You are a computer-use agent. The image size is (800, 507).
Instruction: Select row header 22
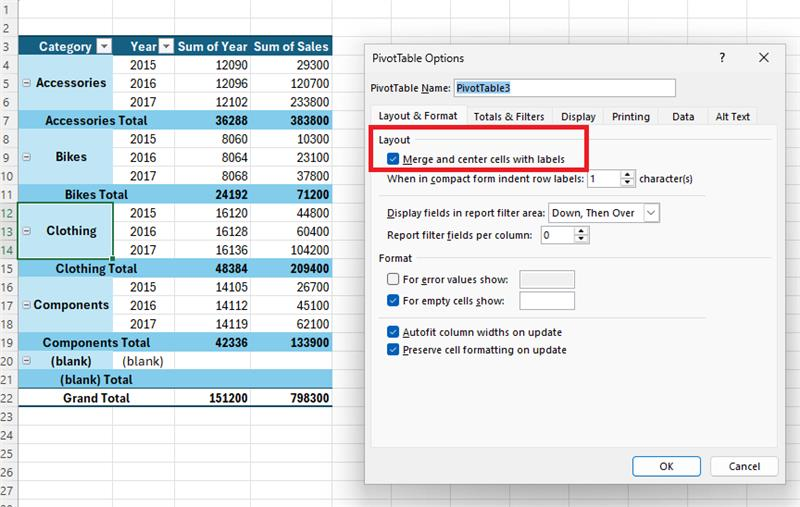pos(7,398)
